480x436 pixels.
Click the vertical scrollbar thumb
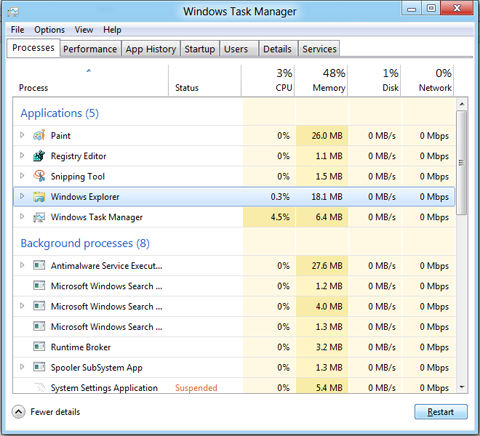coord(462,162)
